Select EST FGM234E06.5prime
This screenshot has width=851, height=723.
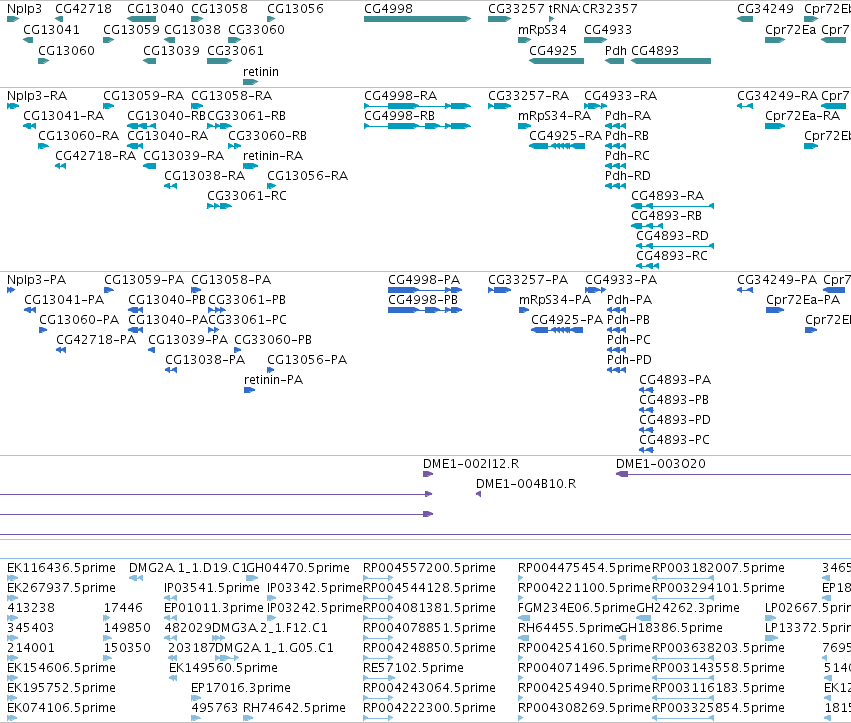point(576,607)
